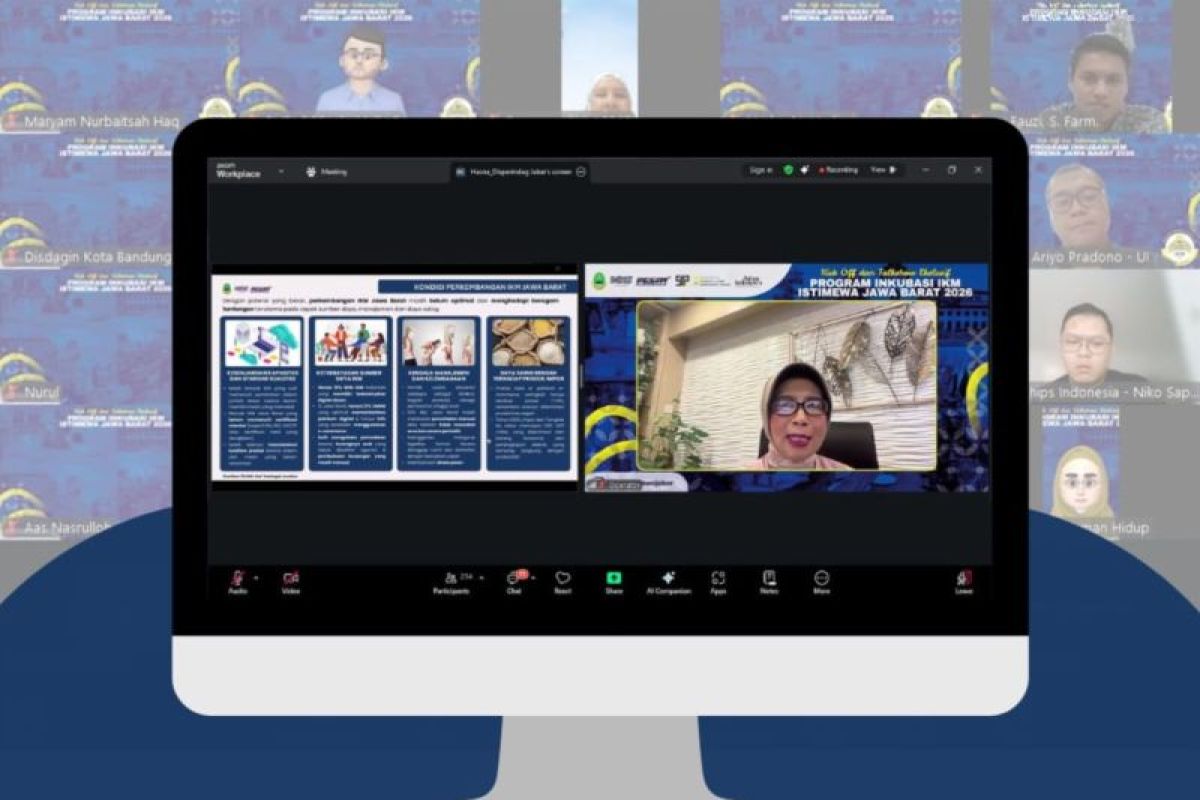Open screen share options circle icon
Viewport: 1200px width, 800px height.
click(x=581, y=172)
